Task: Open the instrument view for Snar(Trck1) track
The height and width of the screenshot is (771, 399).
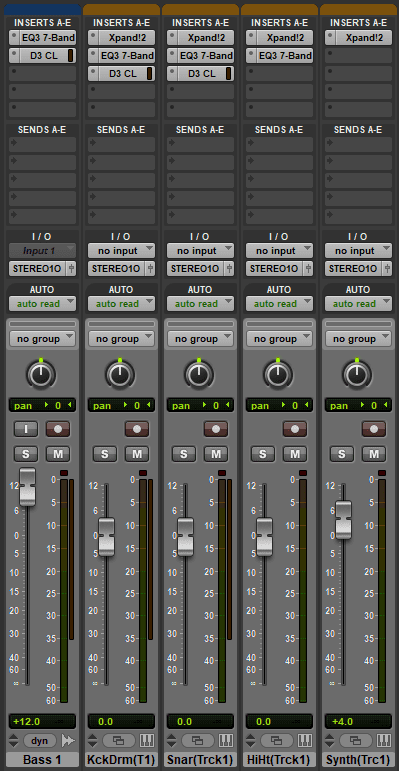Action: click(x=226, y=740)
